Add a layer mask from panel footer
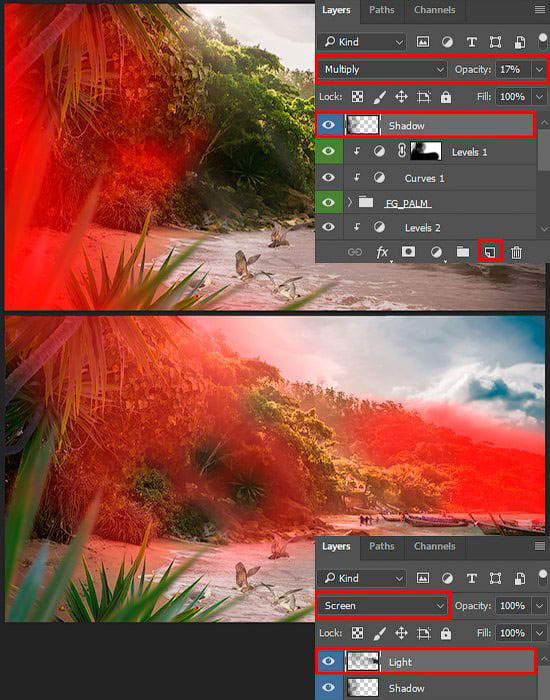Image resolution: width=550 pixels, height=700 pixels. [408, 252]
